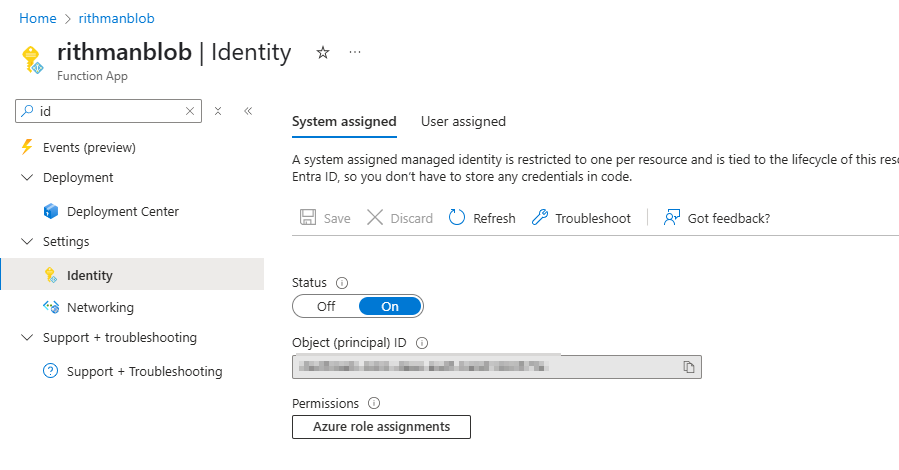Click the question mark Support icon
This screenshot has height=470, width=899.
[x=50, y=371]
